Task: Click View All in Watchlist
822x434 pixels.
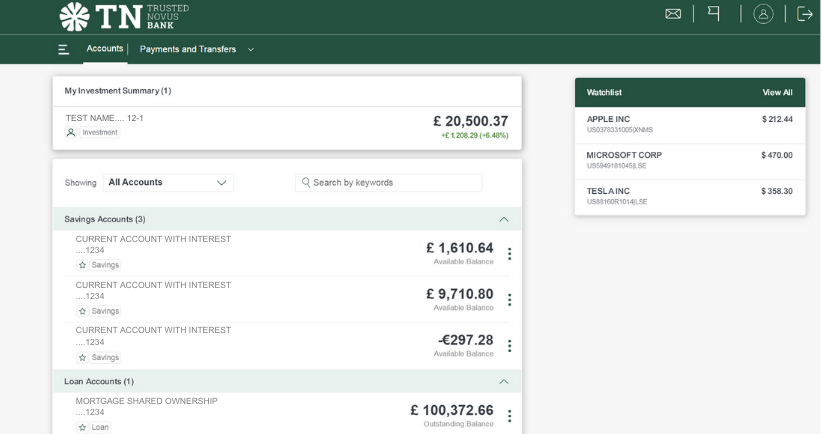Action: (x=777, y=92)
